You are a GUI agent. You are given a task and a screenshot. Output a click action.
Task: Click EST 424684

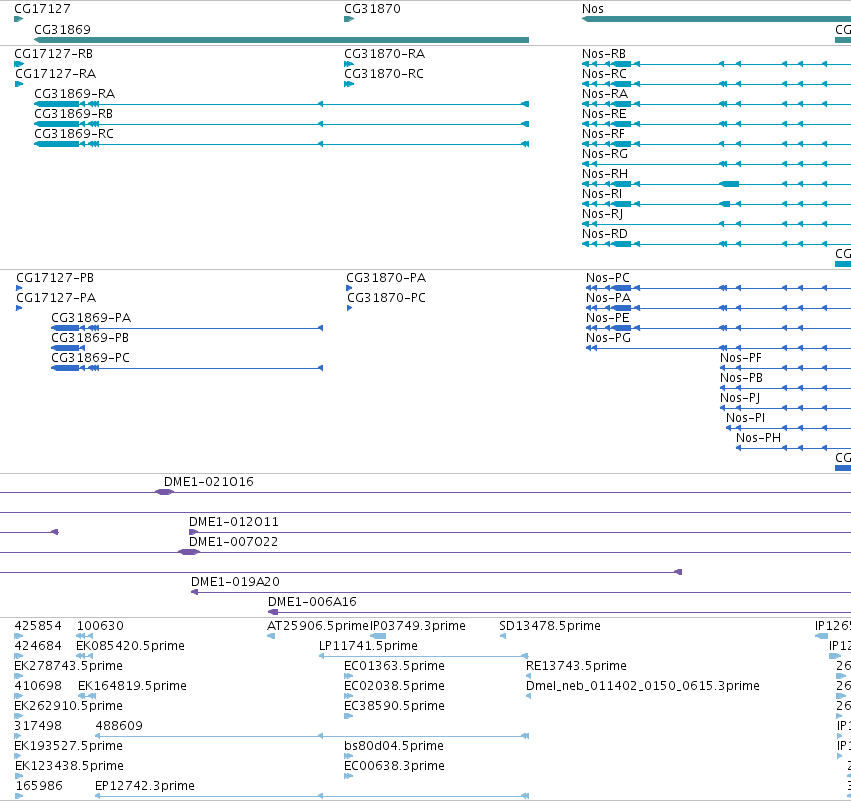pyautogui.click(x=38, y=646)
